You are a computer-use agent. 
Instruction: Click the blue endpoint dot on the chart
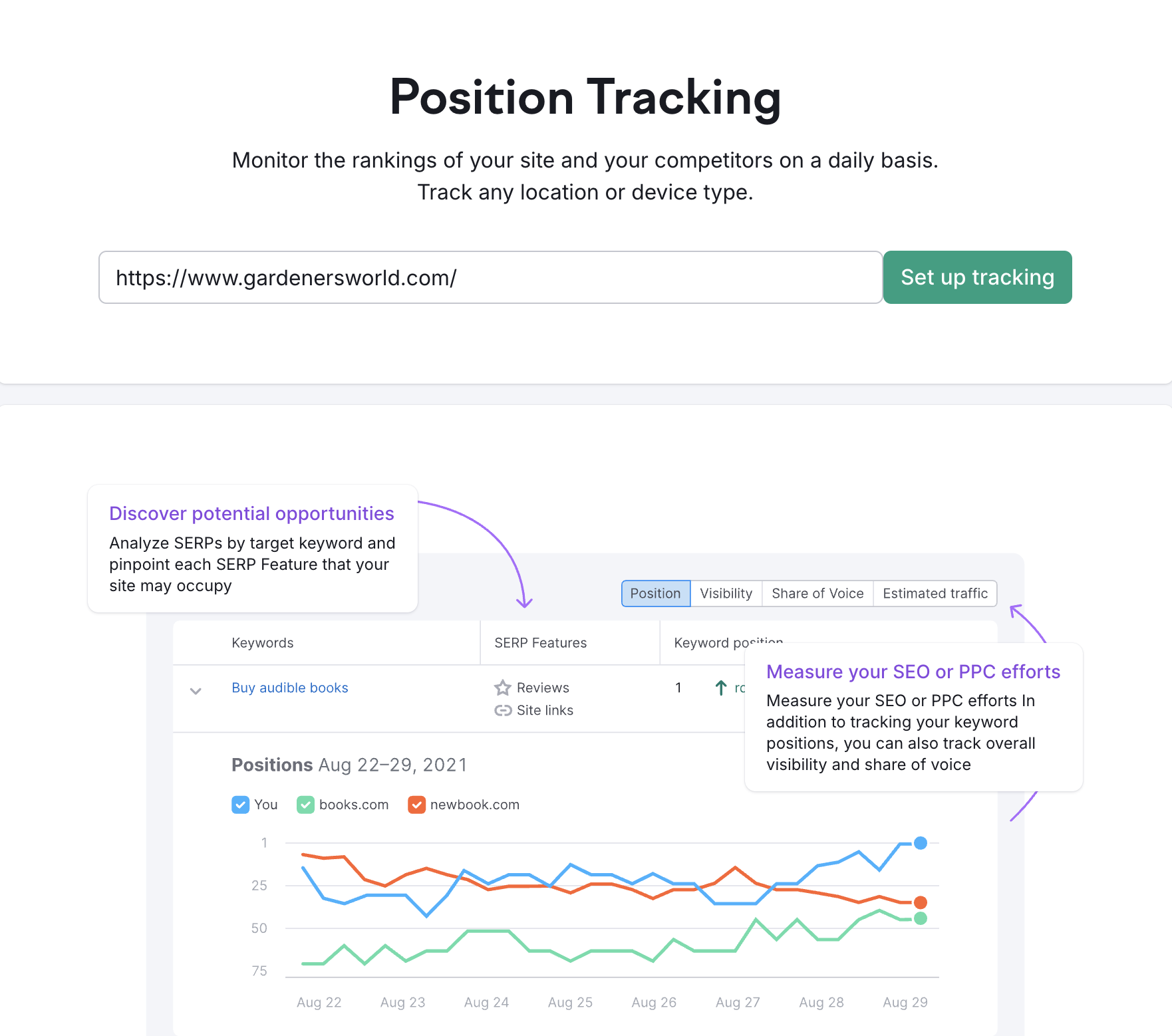(x=921, y=843)
